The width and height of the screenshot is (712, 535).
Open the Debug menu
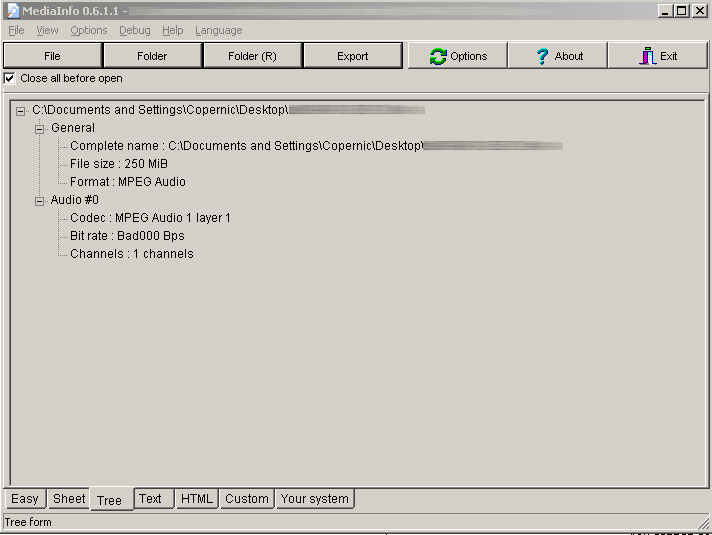135,30
